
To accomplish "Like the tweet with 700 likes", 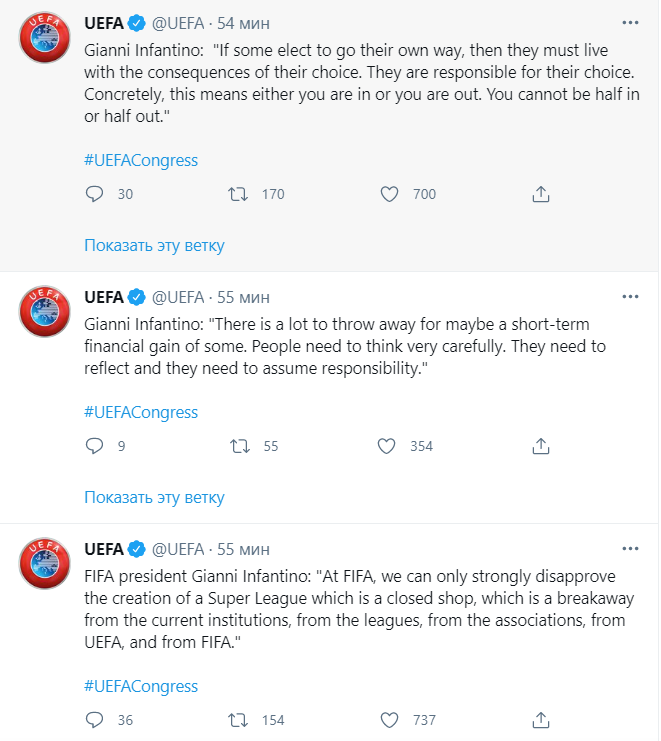I will (390, 194).
